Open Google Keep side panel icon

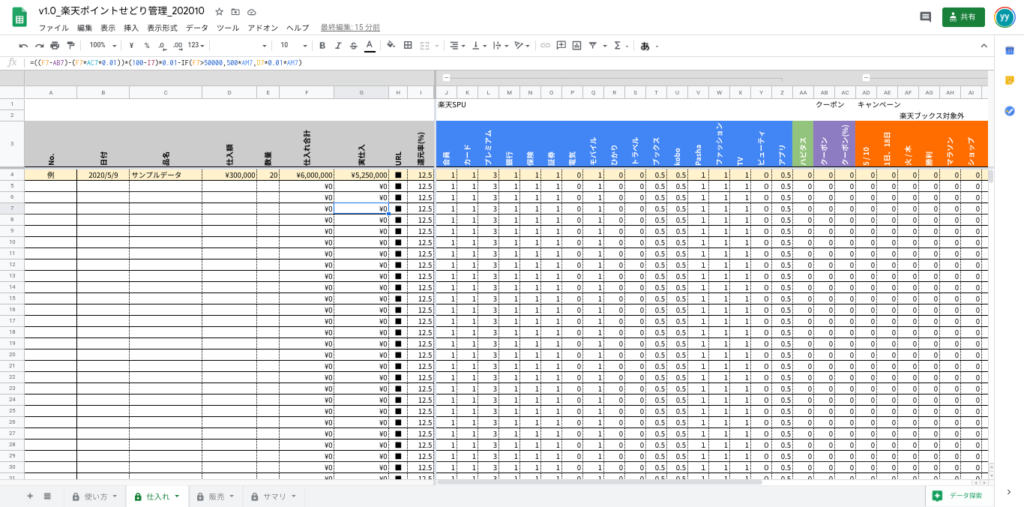(x=1010, y=80)
